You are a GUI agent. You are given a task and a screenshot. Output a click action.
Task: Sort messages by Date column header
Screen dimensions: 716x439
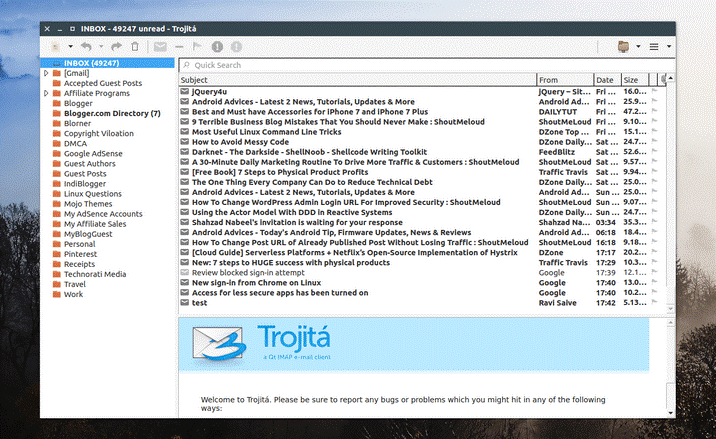tap(607, 80)
